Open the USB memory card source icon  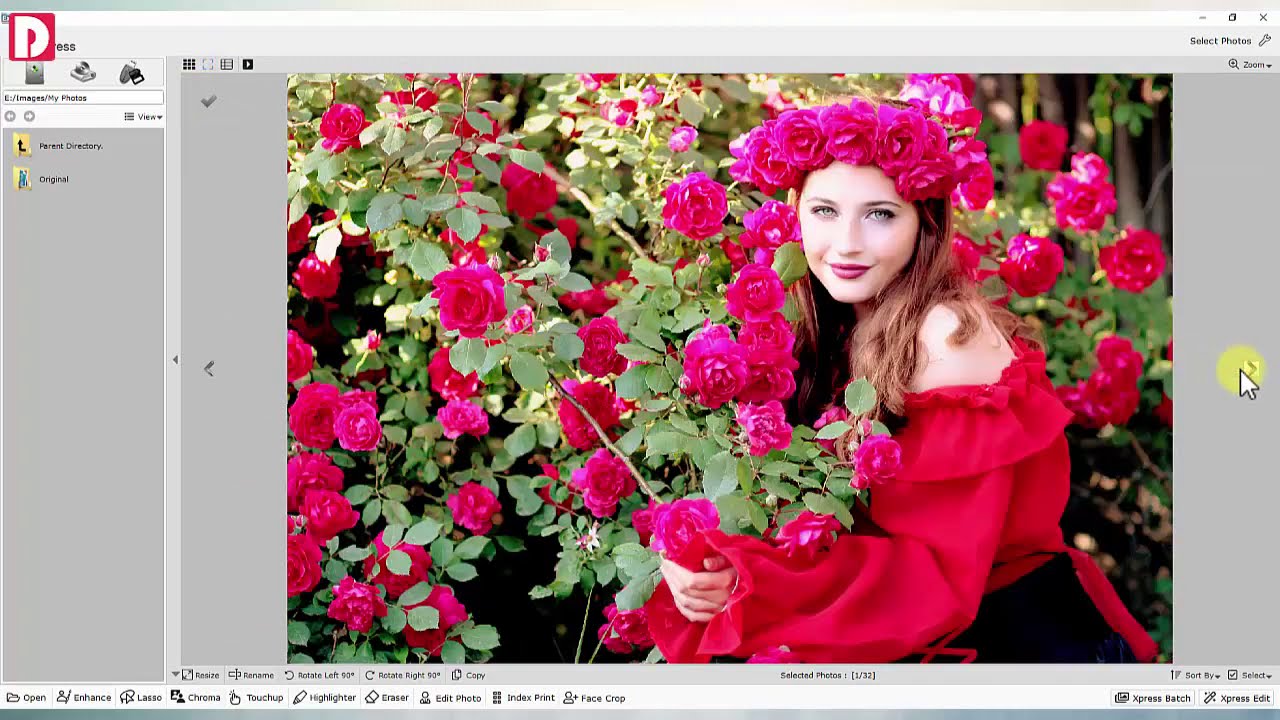pyautogui.click(x=131, y=73)
